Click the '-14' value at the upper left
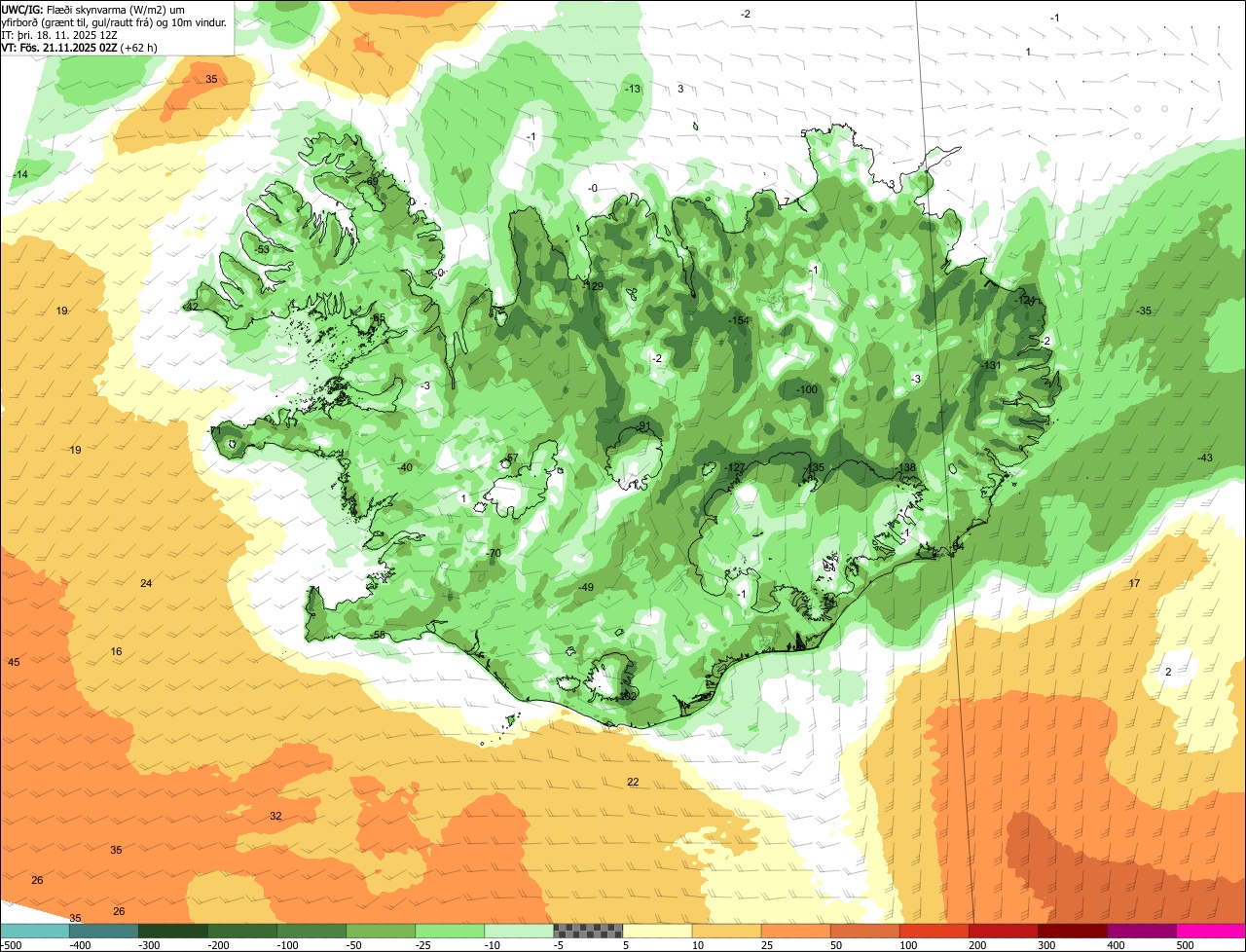The width and height of the screenshot is (1246, 952). click(x=19, y=175)
